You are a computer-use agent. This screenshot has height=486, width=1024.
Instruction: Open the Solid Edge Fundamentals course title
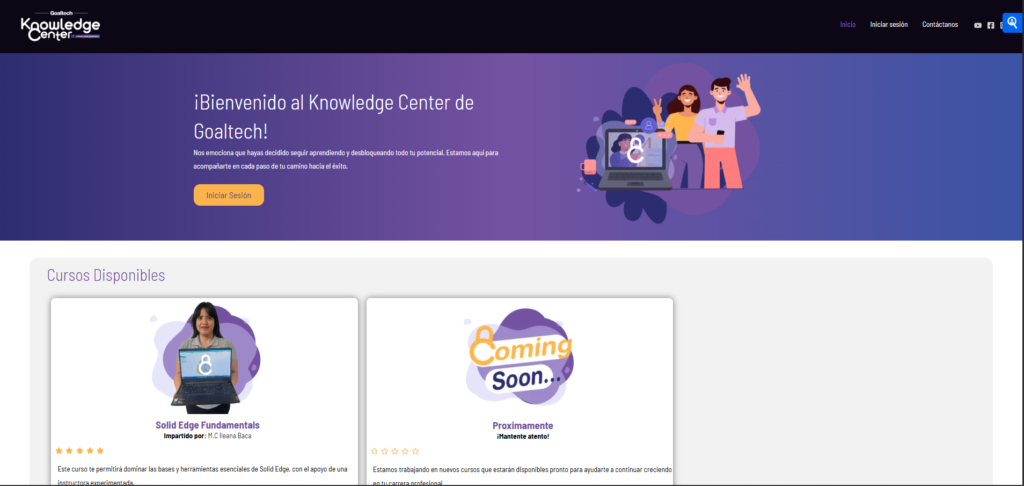207,425
